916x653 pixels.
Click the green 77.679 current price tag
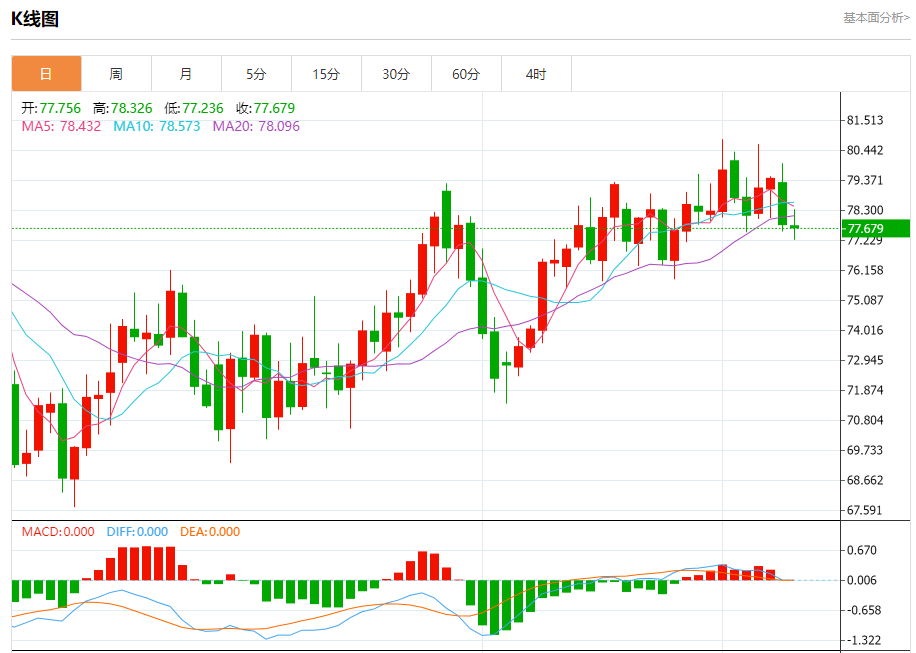(875, 228)
